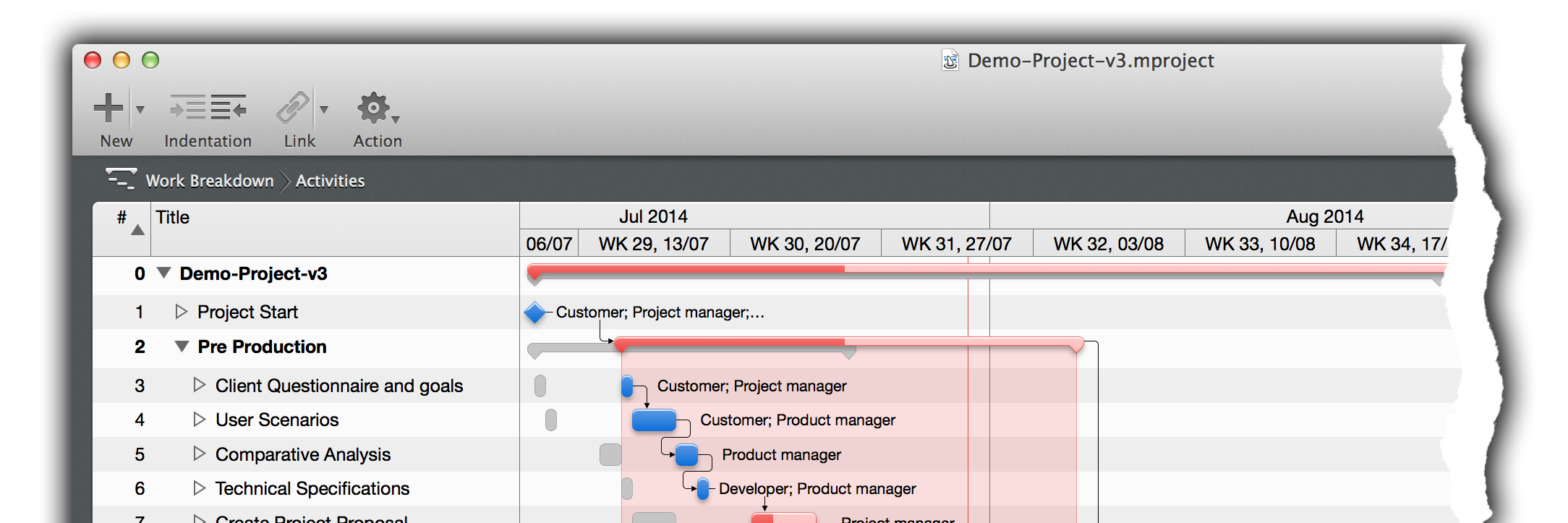Click the blue Technical Specifications task bar
This screenshot has width=1568, height=523.
702,489
